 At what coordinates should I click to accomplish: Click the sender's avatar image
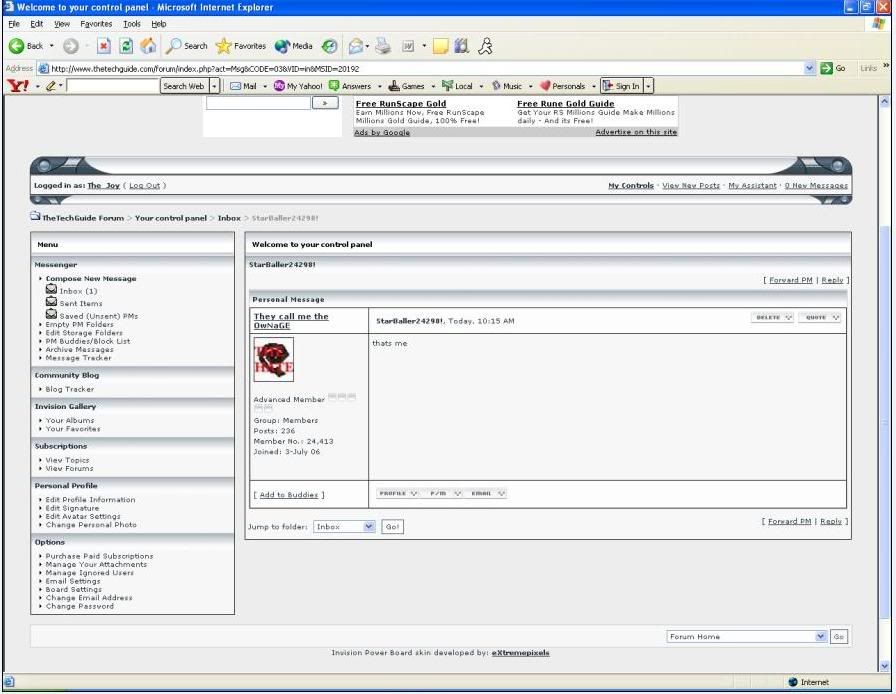coord(273,359)
